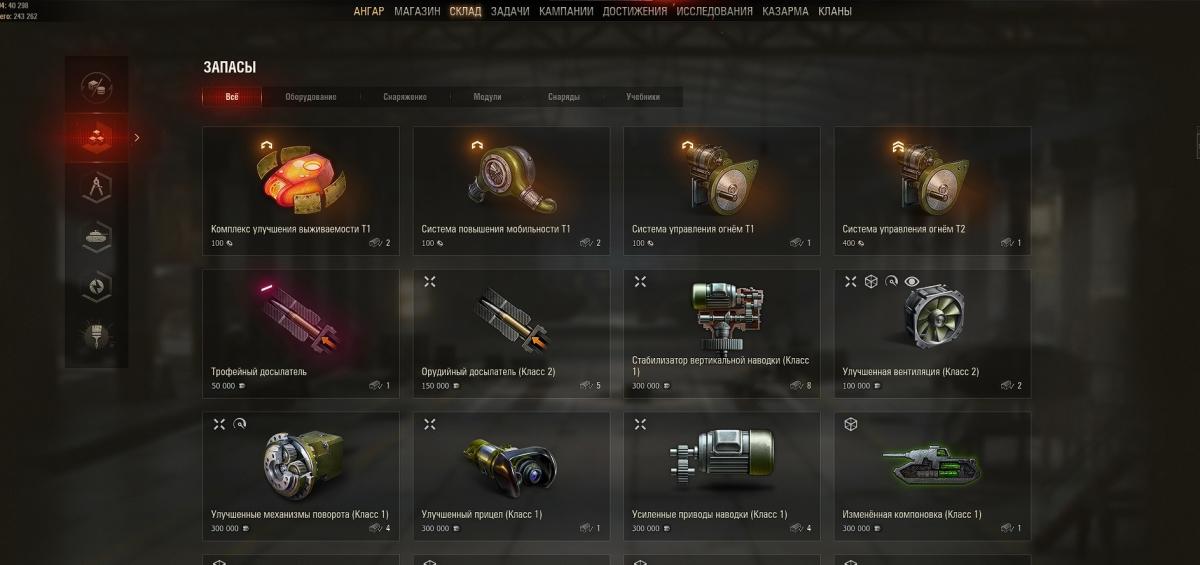Go to ИССЛЕДОВАНИЯ in the top menu
The height and width of the screenshot is (565, 1200).
(714, 12)
